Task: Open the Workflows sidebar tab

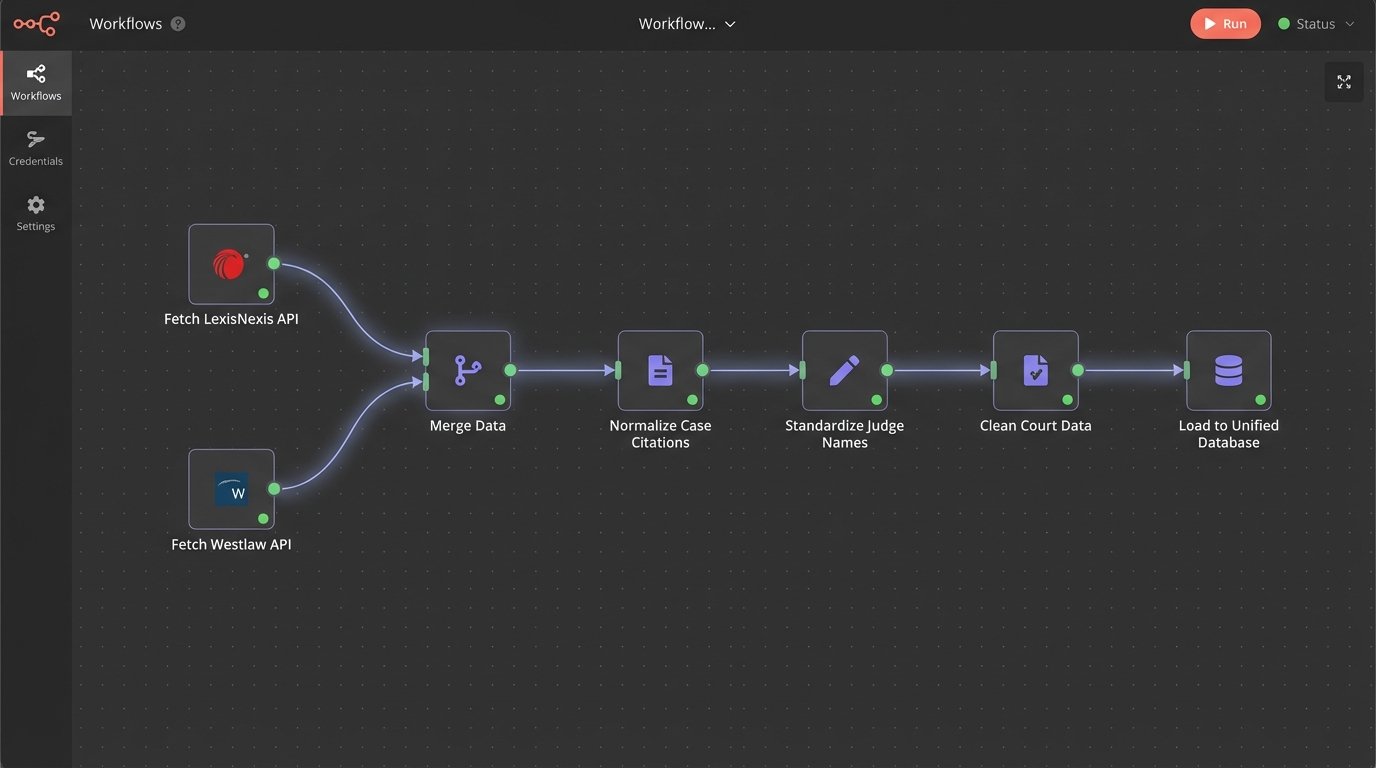Action: [36, 83]
